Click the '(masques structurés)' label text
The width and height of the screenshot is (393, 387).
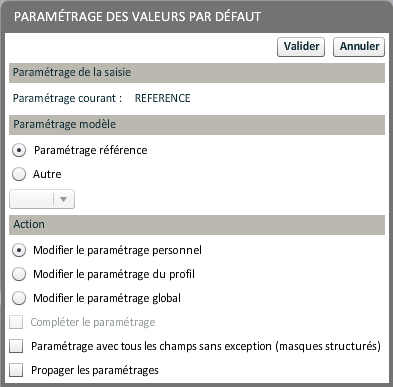tap(328, 346)
